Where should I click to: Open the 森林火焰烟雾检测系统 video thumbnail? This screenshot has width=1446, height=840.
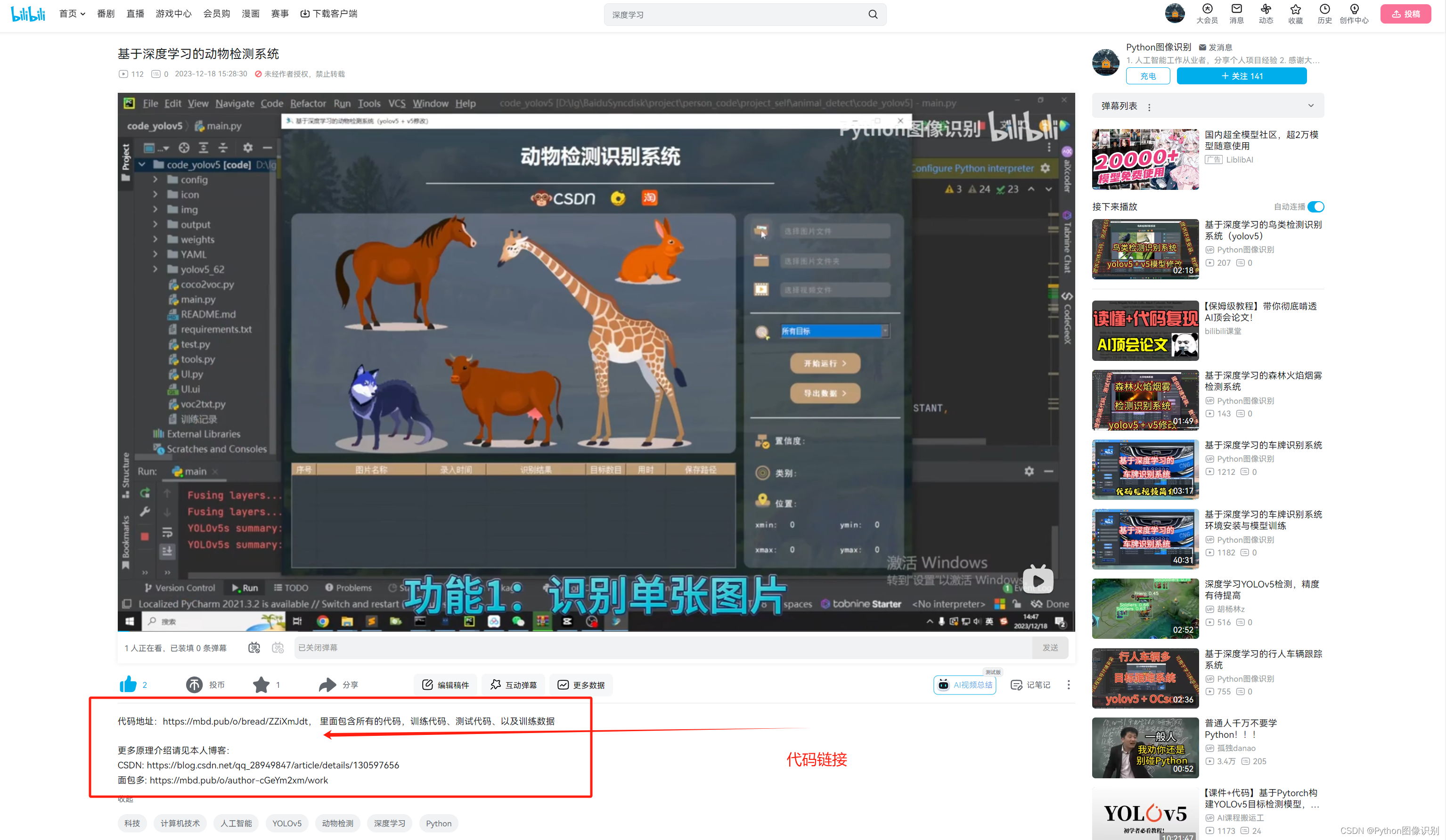1145,400
